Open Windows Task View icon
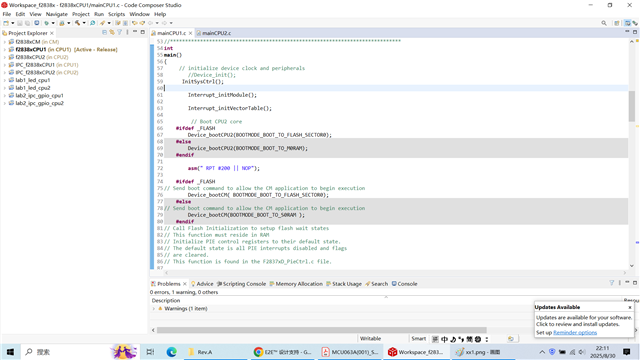 [x=150, y=351]
